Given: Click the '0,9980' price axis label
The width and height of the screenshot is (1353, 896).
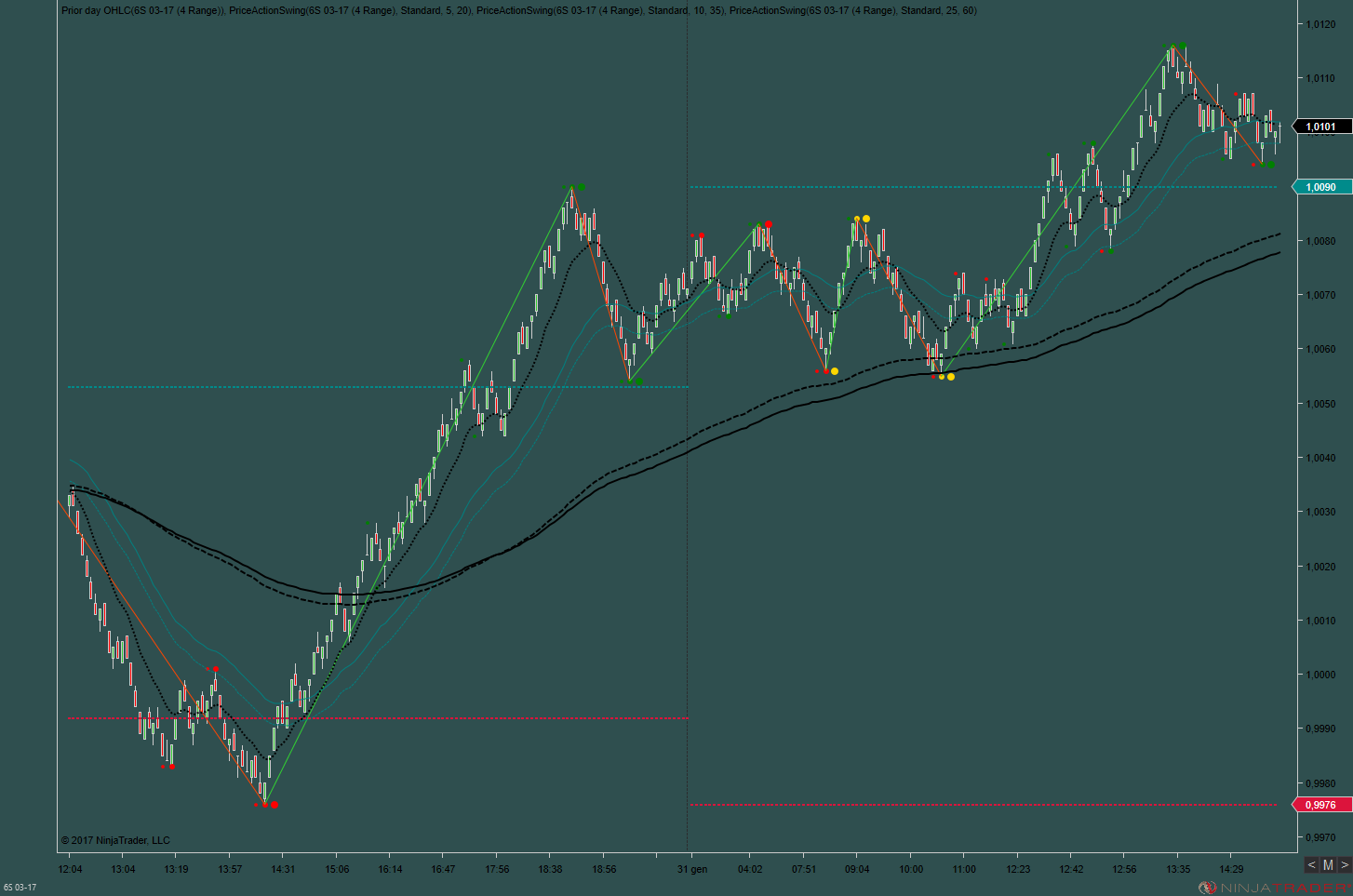Looking at the screenshot, I should pos(1320,783).
